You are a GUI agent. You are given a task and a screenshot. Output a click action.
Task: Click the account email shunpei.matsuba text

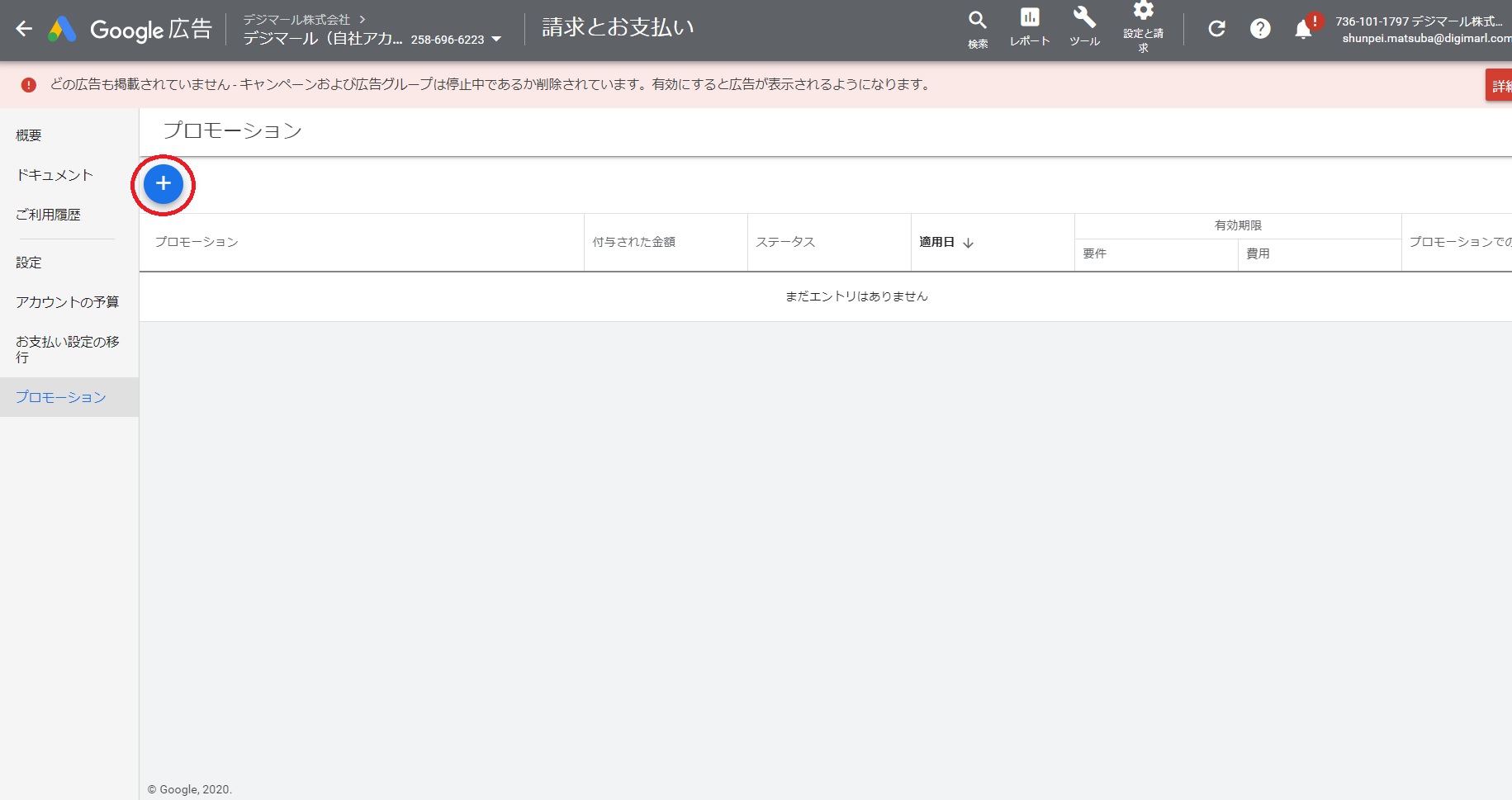click(1426, 38)
